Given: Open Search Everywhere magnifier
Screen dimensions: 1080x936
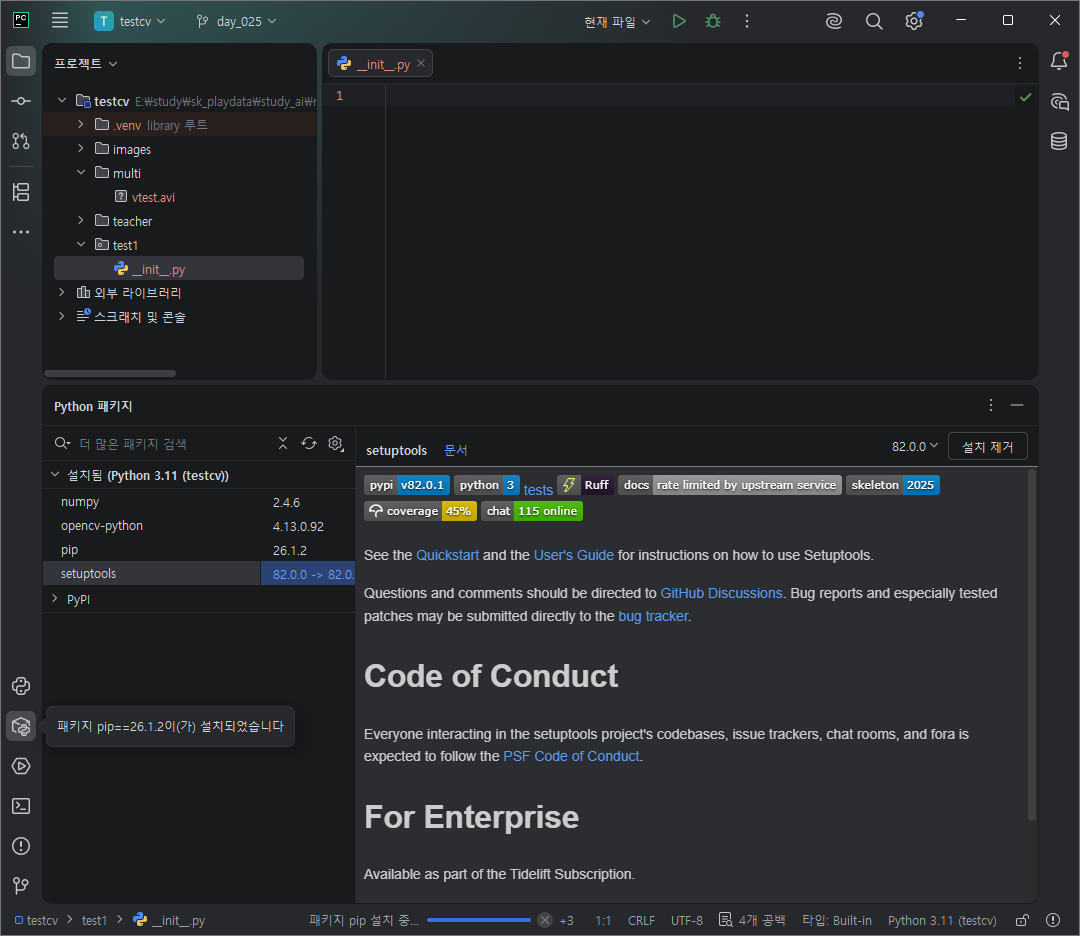Looking at the screenshot, I should click(873, 21).
